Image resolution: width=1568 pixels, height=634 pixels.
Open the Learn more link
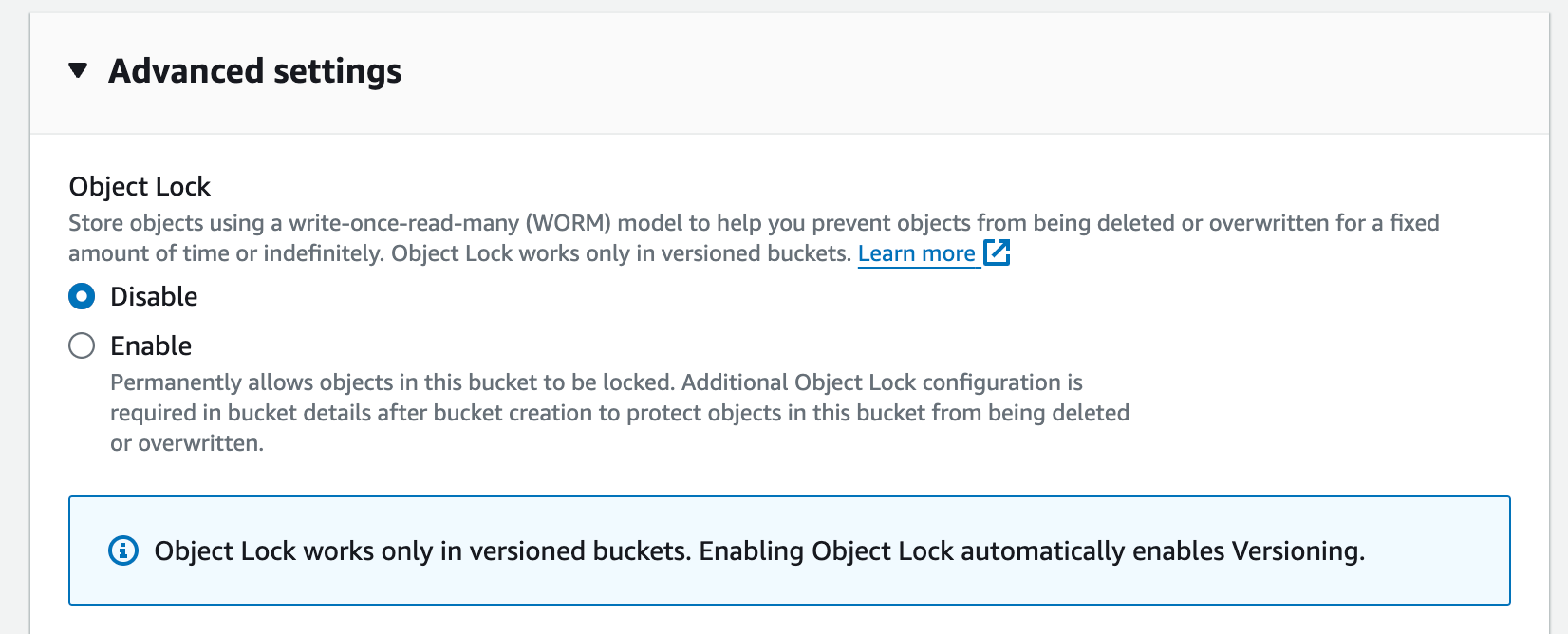917,253
